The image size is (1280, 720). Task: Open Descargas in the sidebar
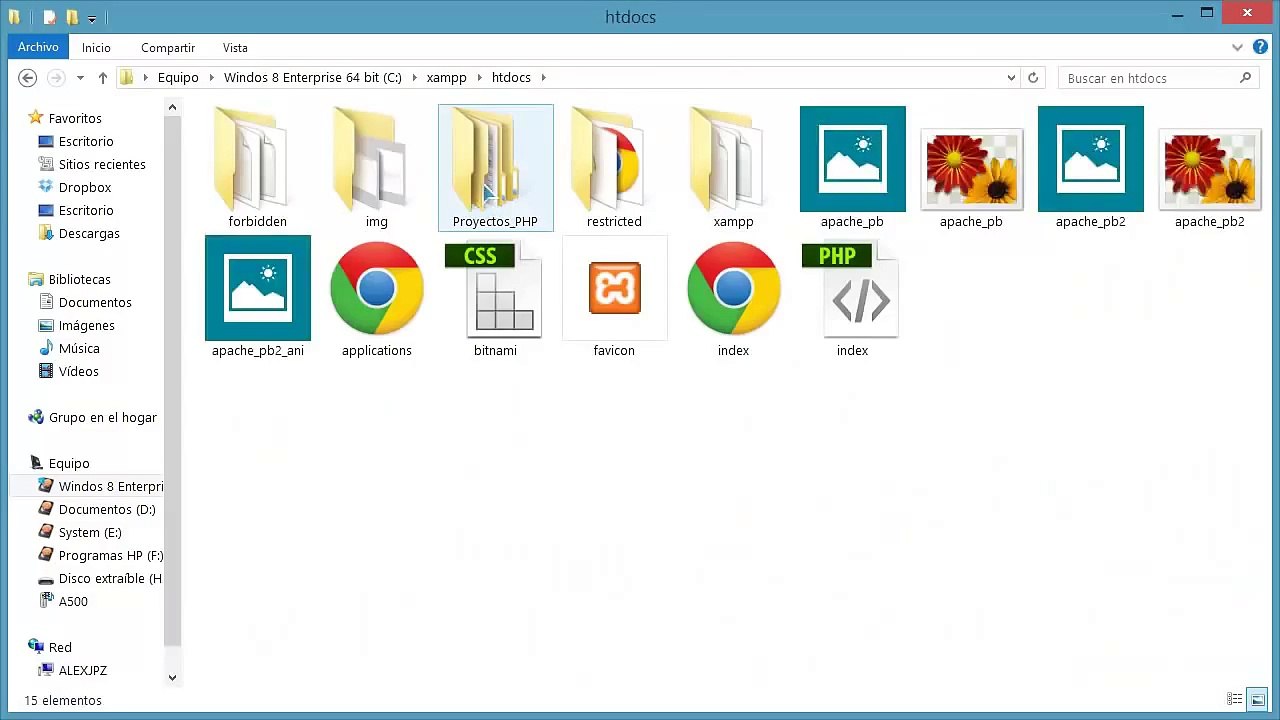point(89,233)
